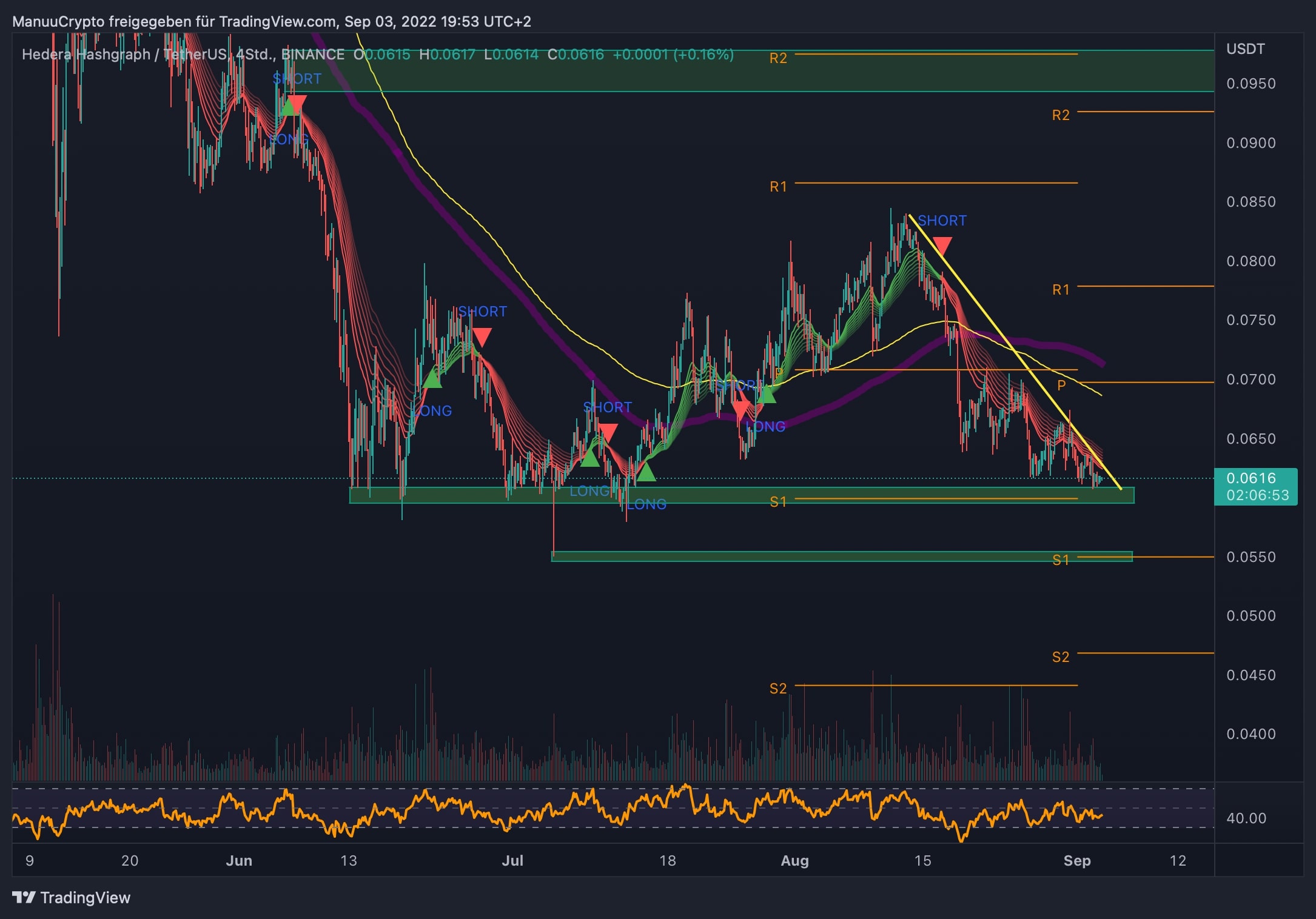
Task: Click the red triangle beside the early-June SHORT signal
Action: 298,104
